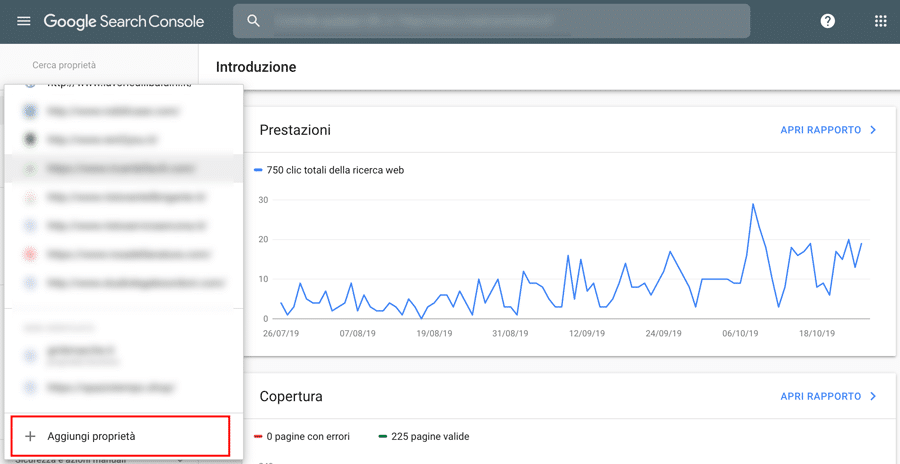Click the 18/10/19 date on chart axis
Screen dimensions: 900x464
(x=818, y=333)
